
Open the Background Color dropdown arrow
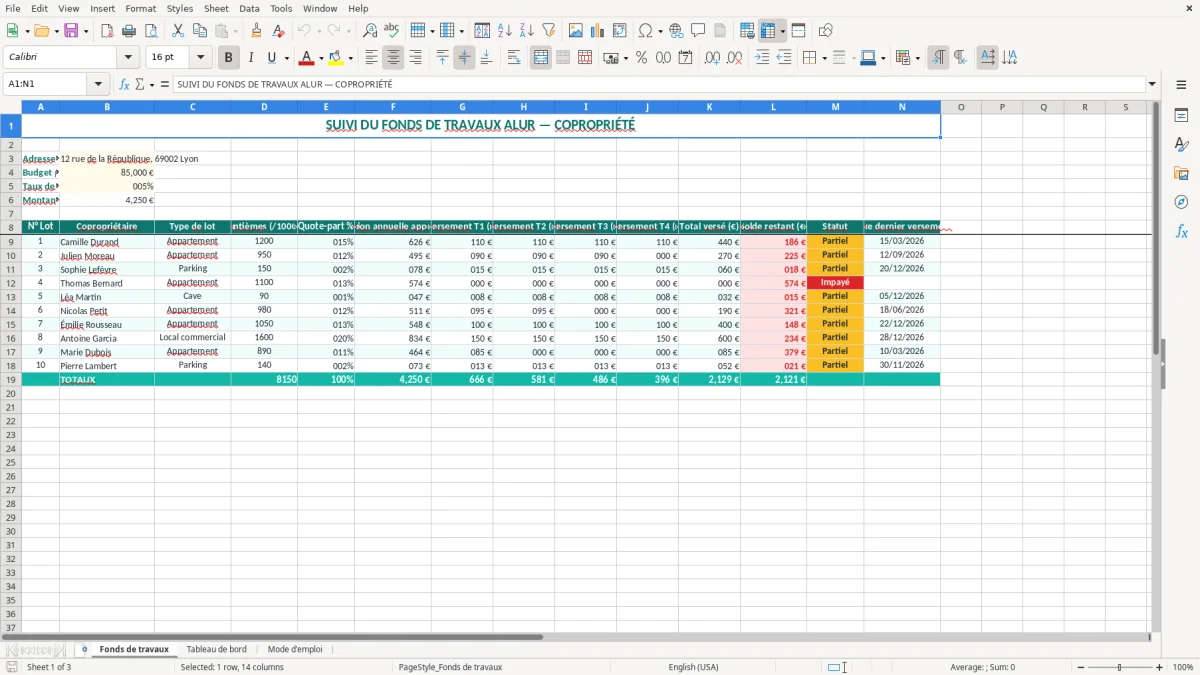tap(350, 59)
